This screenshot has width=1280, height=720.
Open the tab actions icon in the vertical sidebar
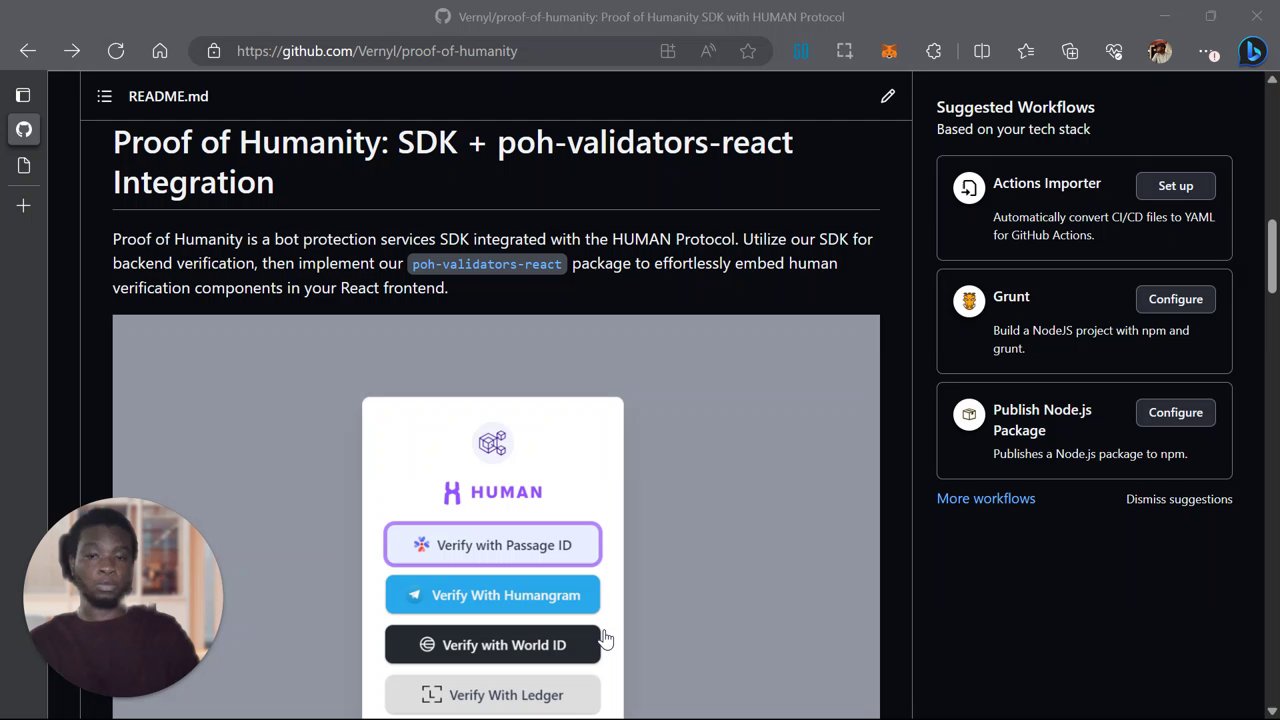tap(23, 95)
